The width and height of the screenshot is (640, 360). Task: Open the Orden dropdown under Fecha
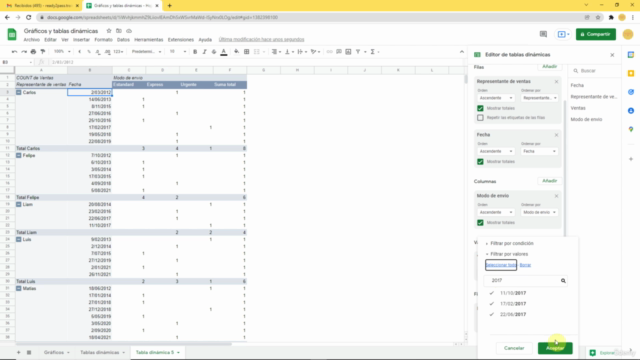coord(496,151)
